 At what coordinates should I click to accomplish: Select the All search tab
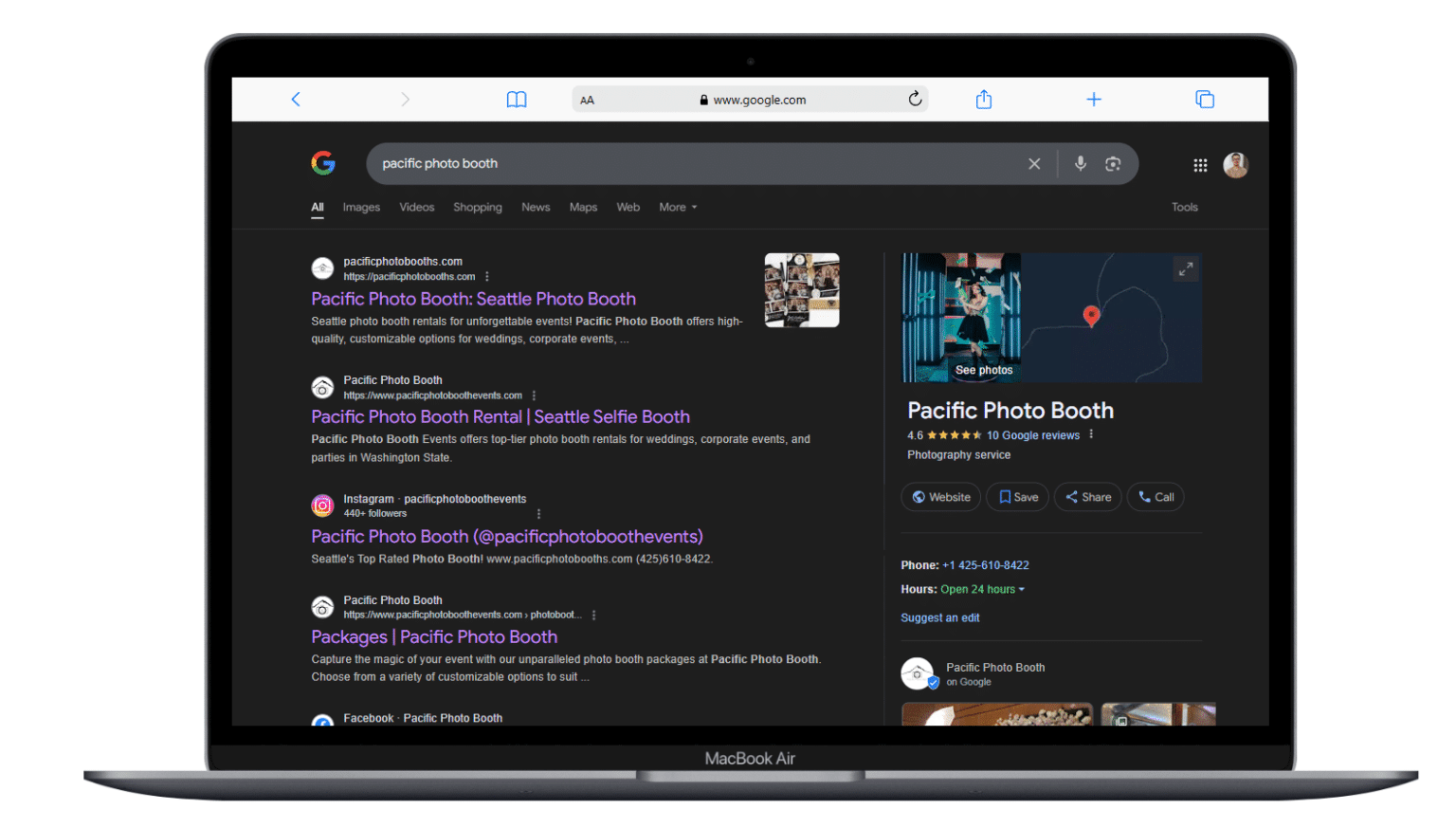point(318,207)
